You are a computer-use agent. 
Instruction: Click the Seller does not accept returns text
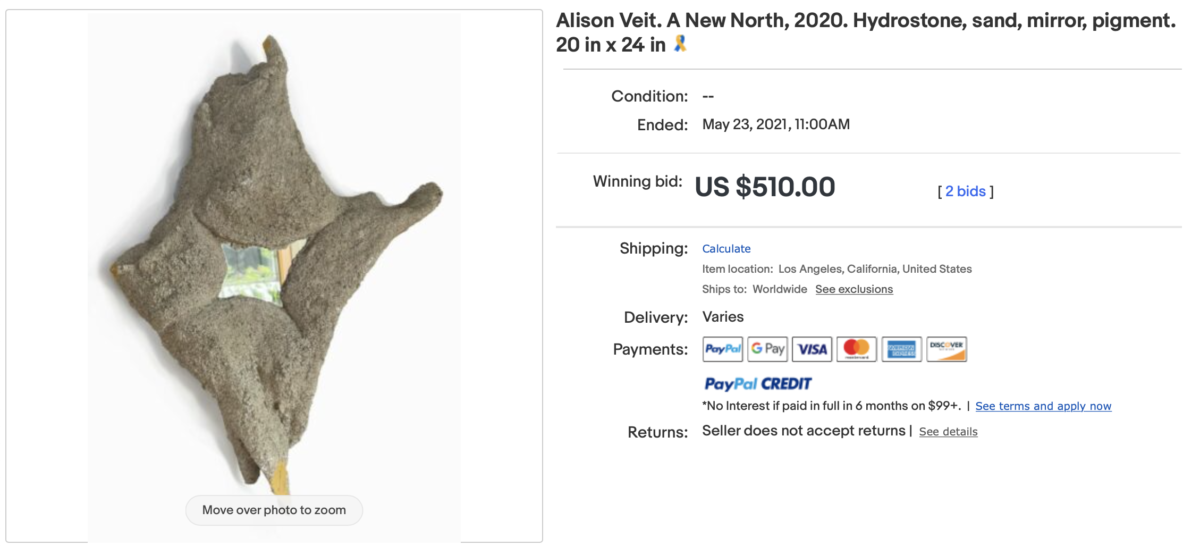coord(804,431)
